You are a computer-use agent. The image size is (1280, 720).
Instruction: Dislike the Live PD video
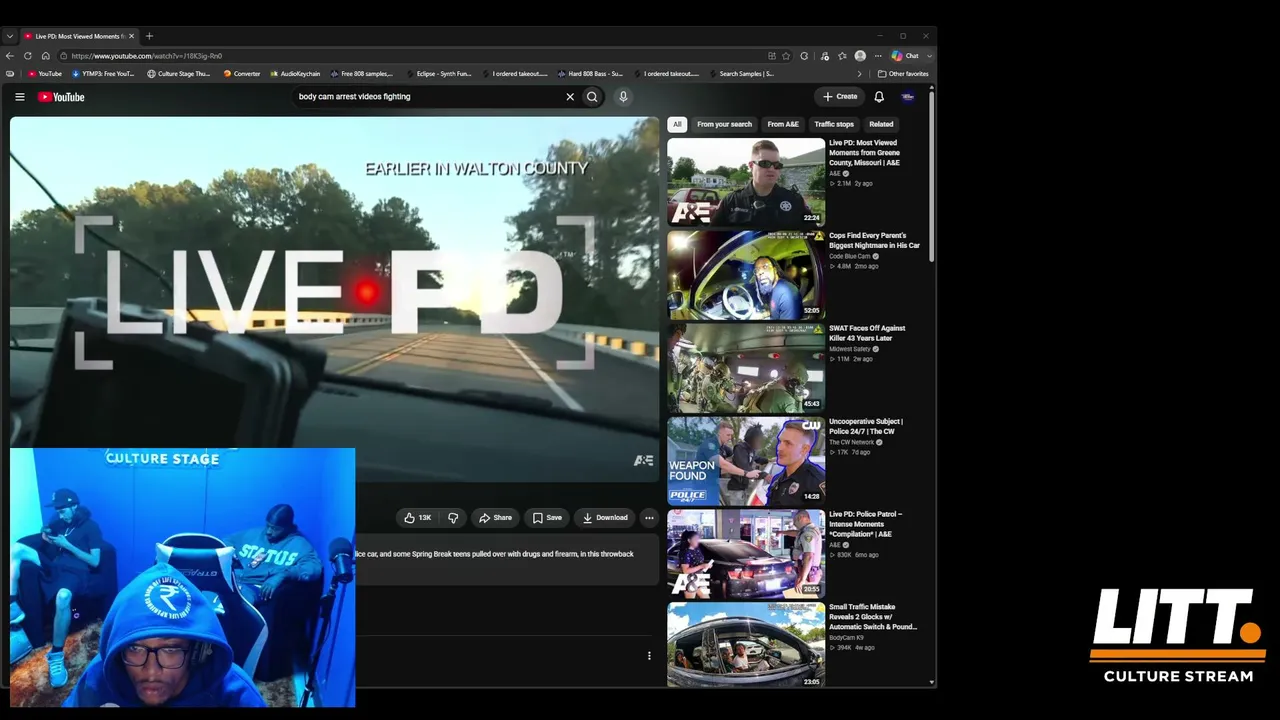tap(453, 518)
